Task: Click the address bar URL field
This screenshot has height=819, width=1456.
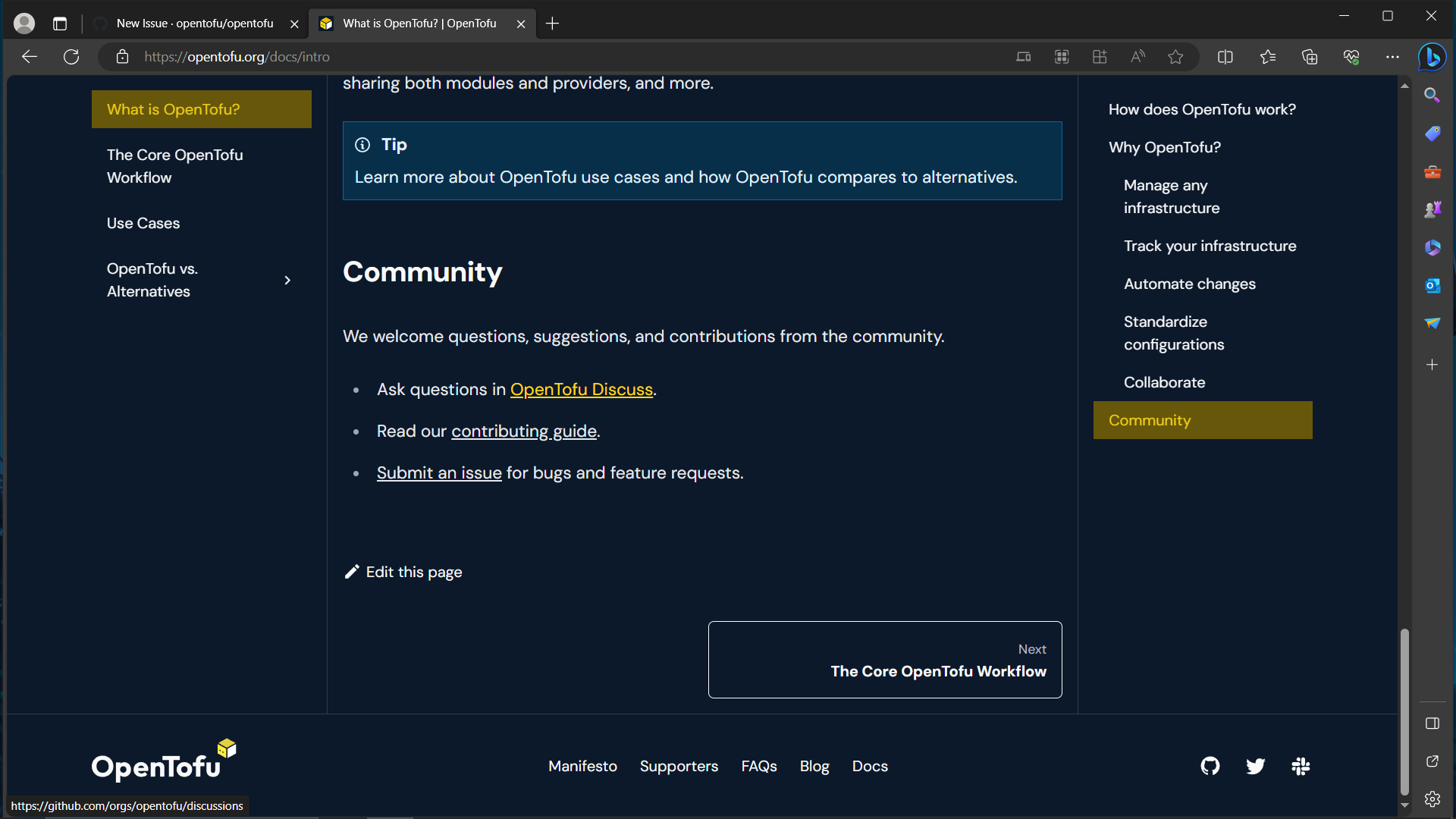Action: click(237, 56)
